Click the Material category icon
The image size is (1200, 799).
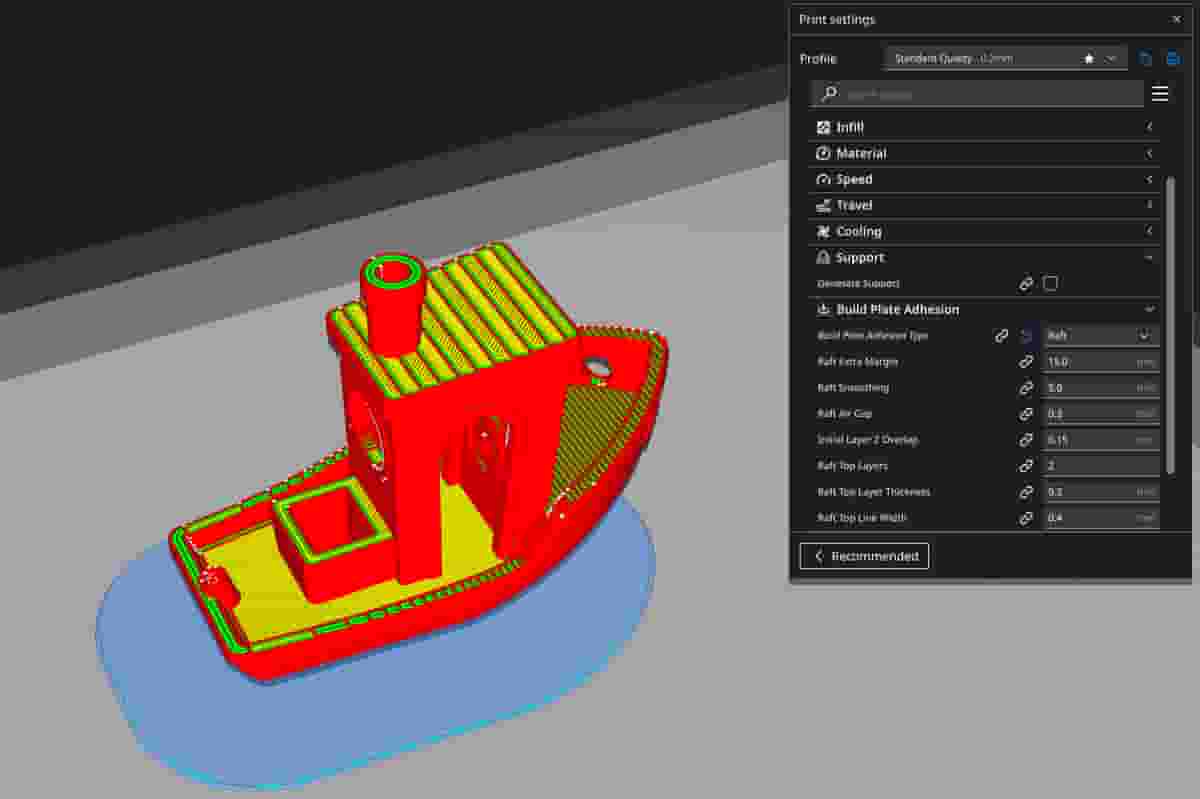[x=823, y=153]
